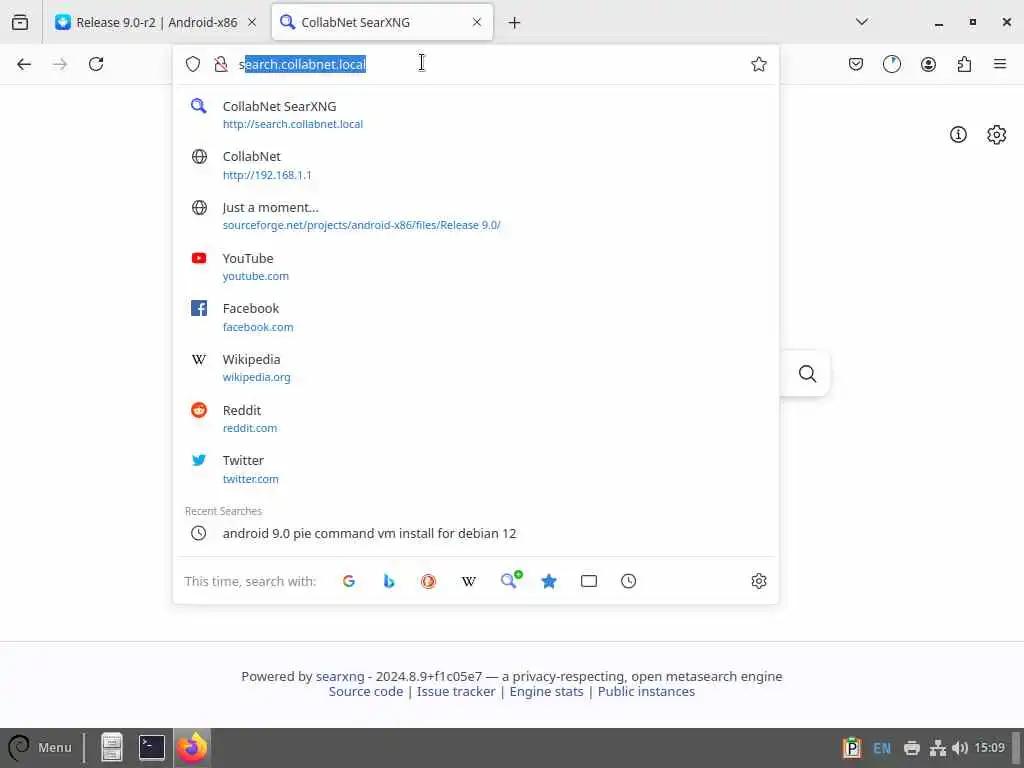Go forward with the forward arrow
Image resolution: width=1024 pixels, height=768 pixels.
coord(60,64)
